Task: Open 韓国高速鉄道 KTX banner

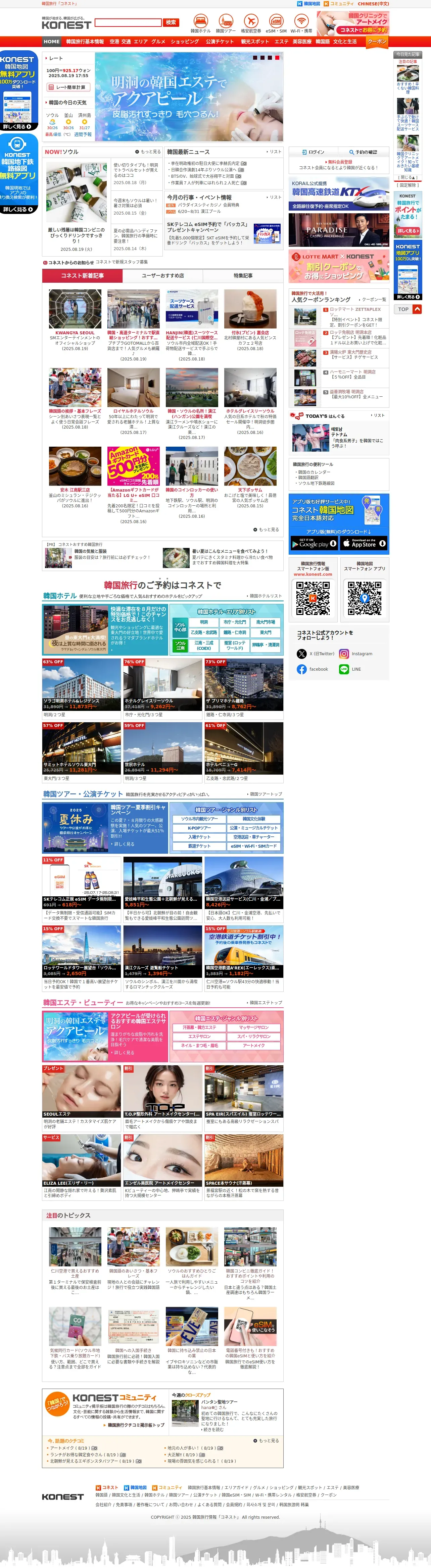Action: 338,194
